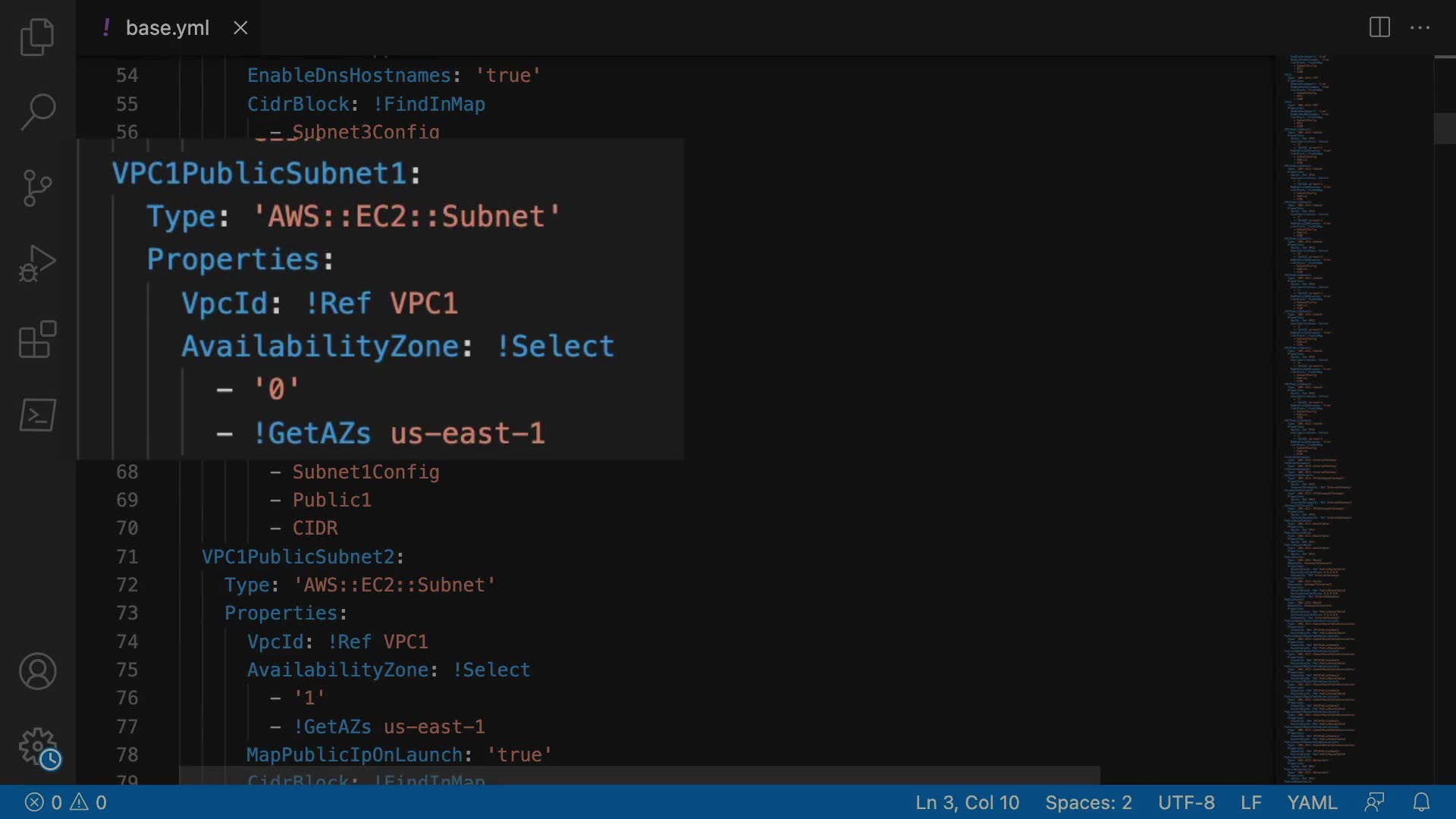Open the Accounts menu icon
This screenshot has width=1456, height=819.
(37, 671)
